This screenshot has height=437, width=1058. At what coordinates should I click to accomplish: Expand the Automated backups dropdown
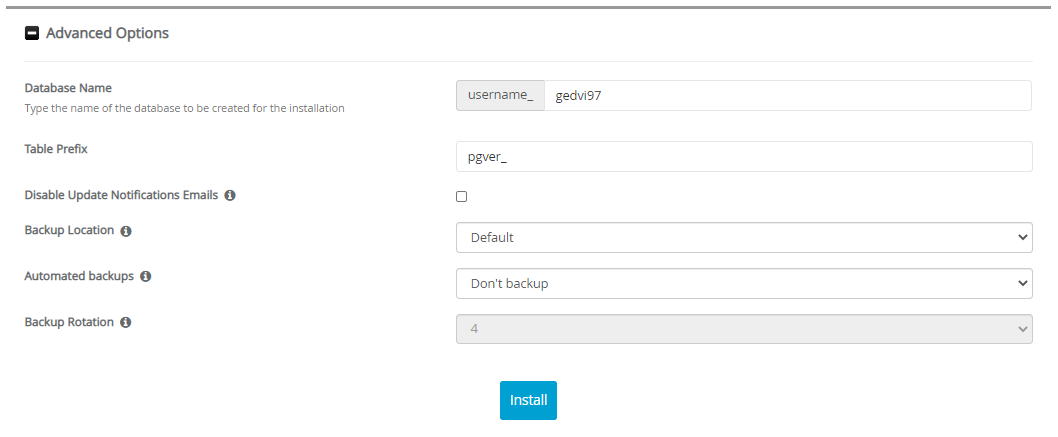(743, 283)
